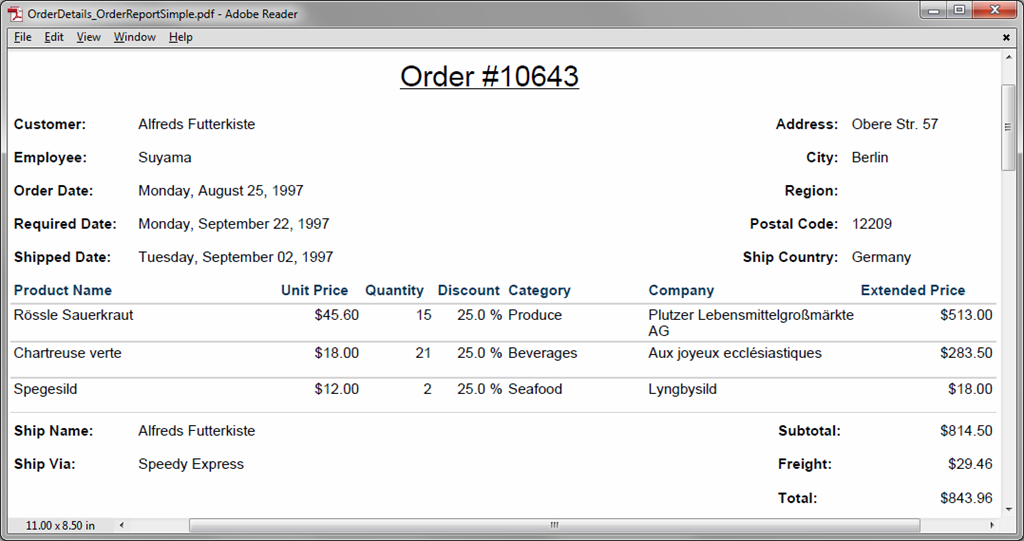
Task: Open the Edit menu
Action: point(54,37)
